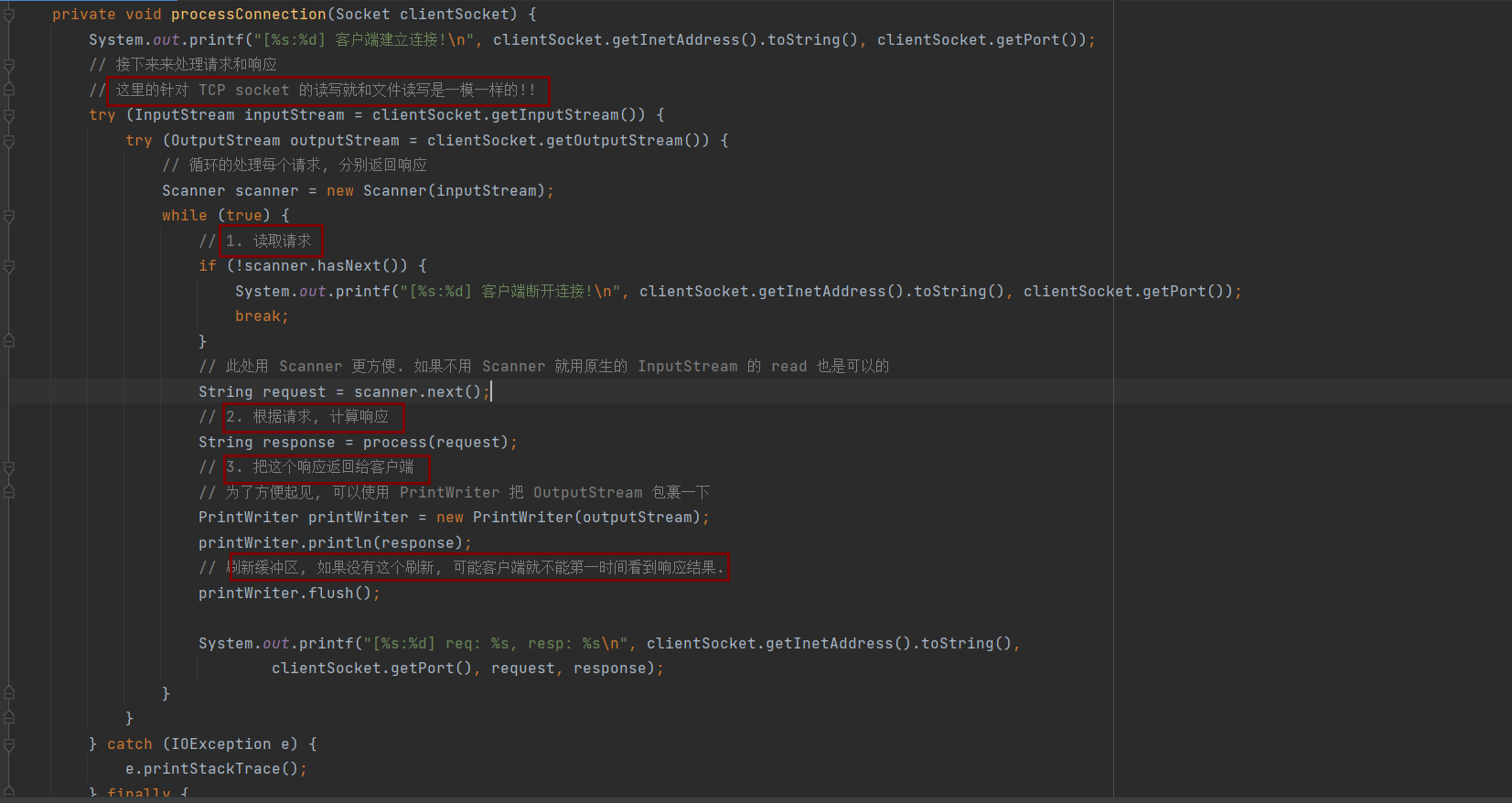Click 'clientSocket.getInputStream()' call
The width and height of the screenshot is (1512, 803).
[x=509, y=115]
